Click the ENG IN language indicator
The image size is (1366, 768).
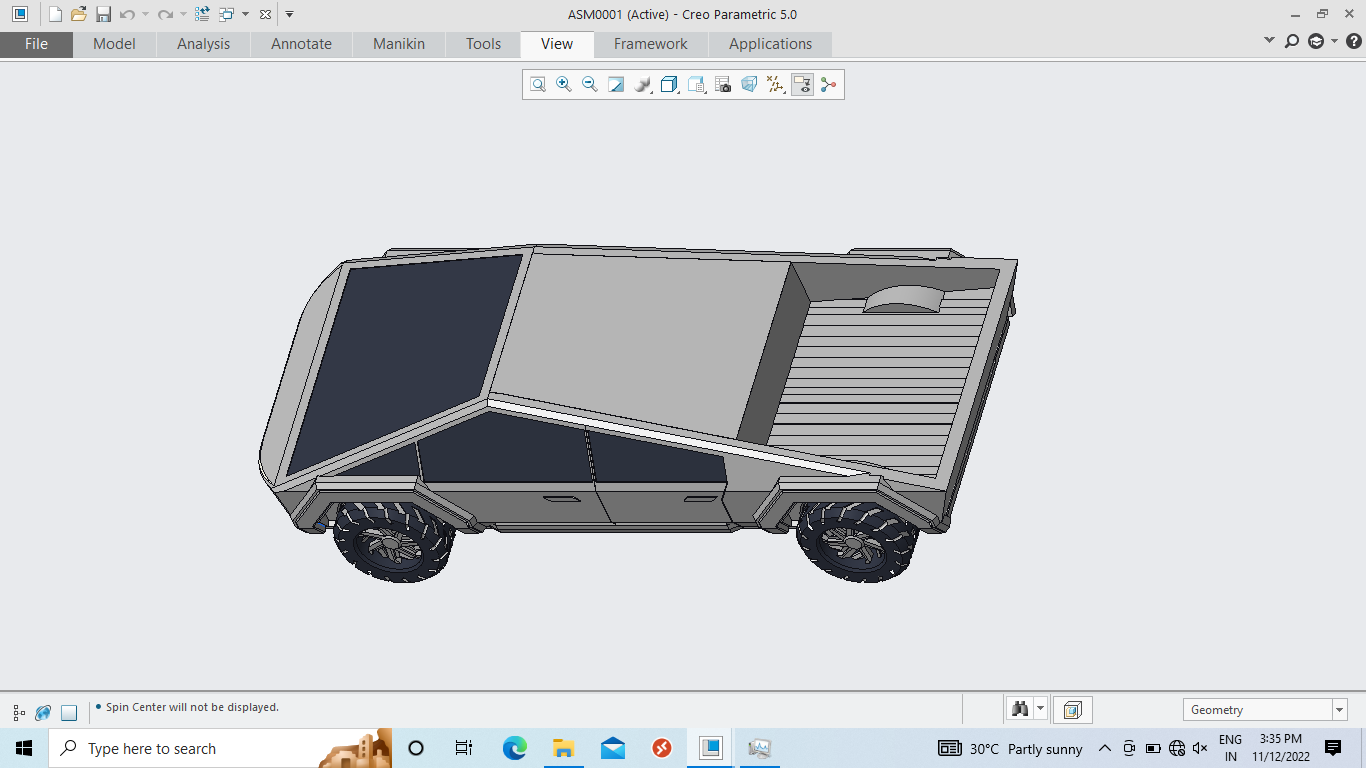[x=1230, y=748]
